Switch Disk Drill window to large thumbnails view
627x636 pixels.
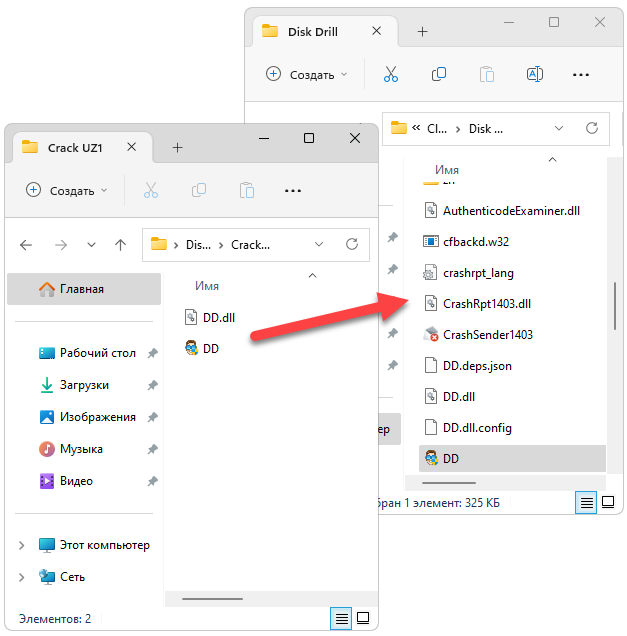coord(608,502)
